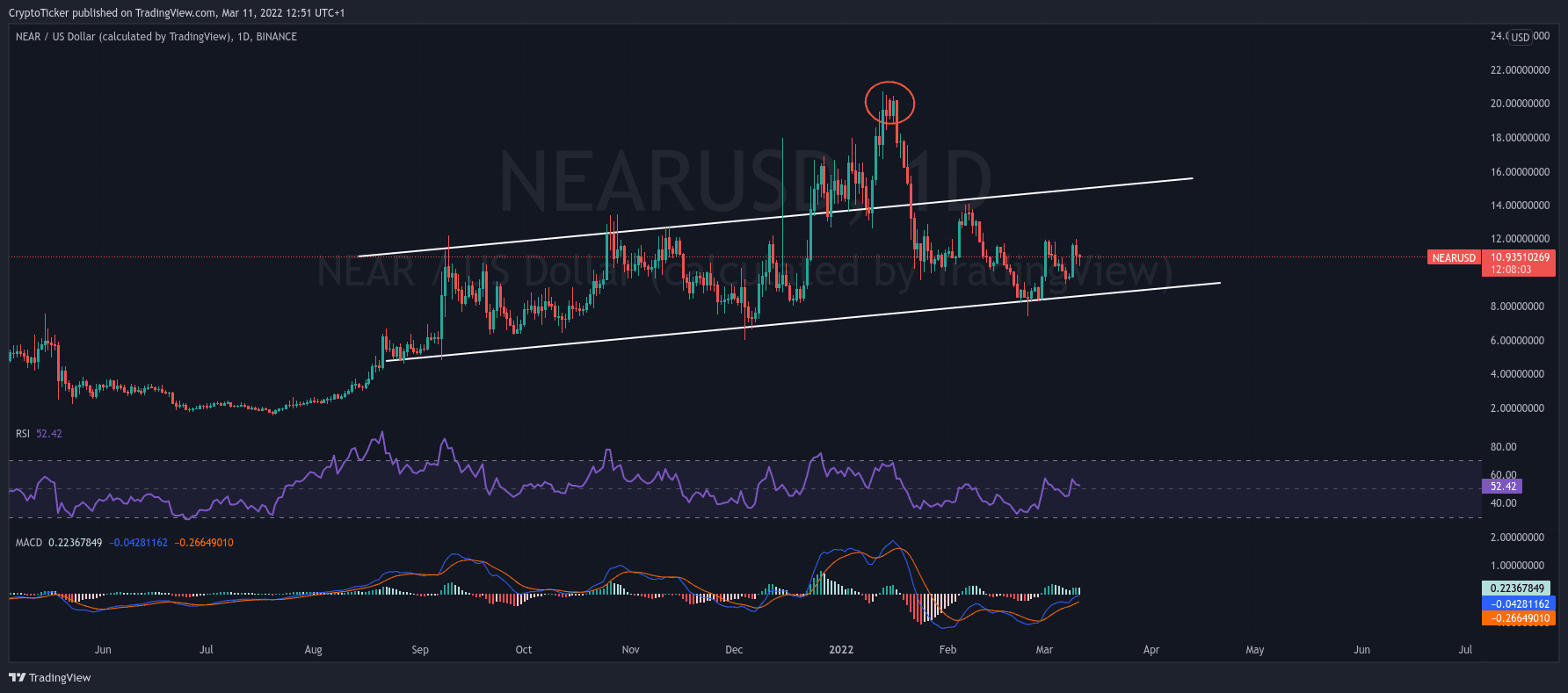Screen dimensions: 1568x693
Task: Click the purple RSI 52.42 axis badge
Action: pos(1502,486)
